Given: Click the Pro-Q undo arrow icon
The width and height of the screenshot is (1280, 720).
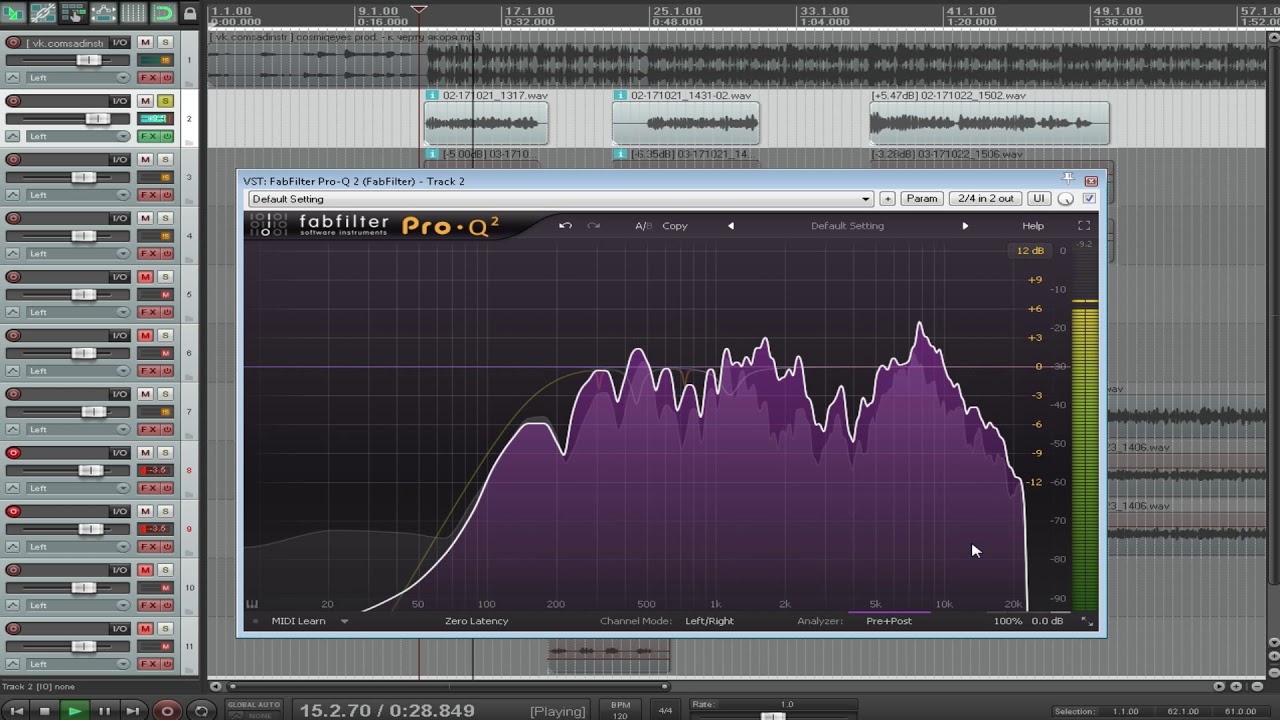Looking at the screenshot, I should coord(565,226).
